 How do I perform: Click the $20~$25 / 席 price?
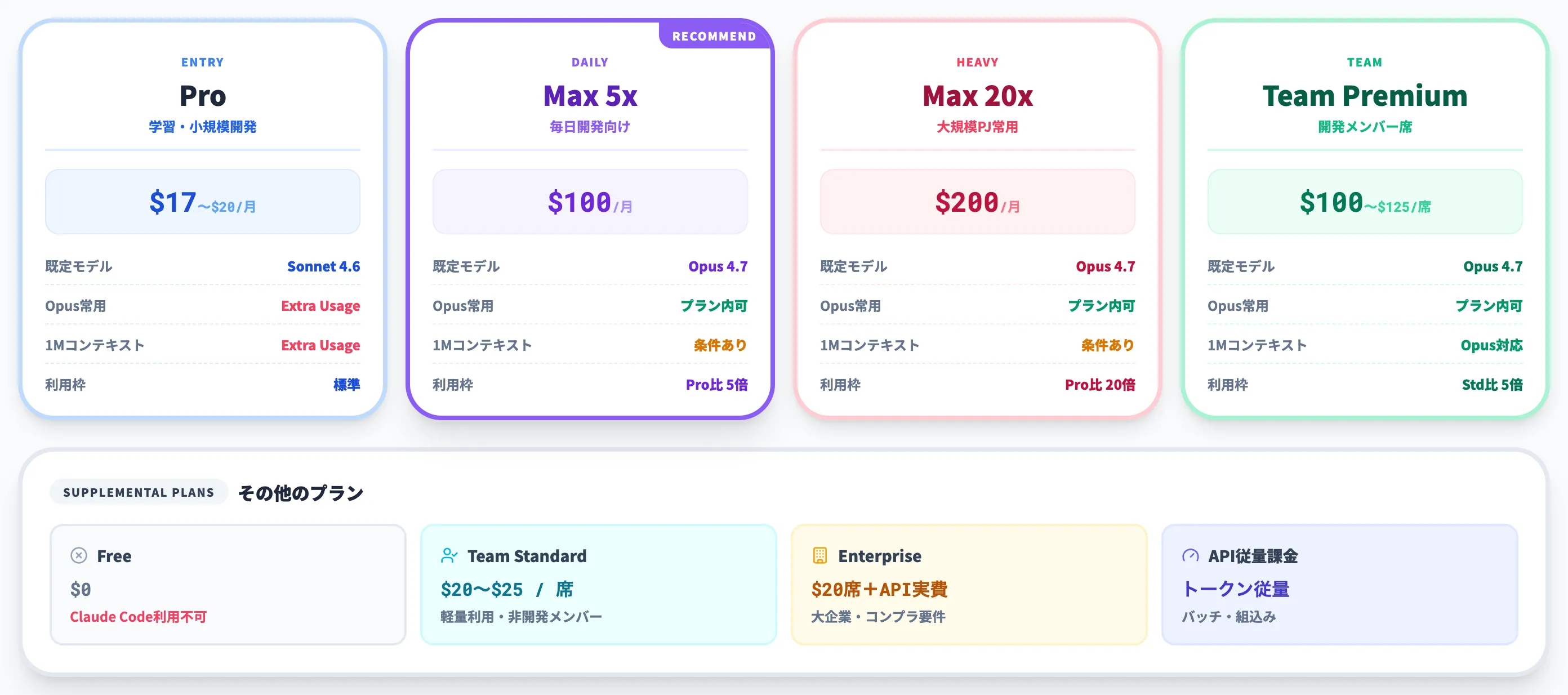click(506, 589)
